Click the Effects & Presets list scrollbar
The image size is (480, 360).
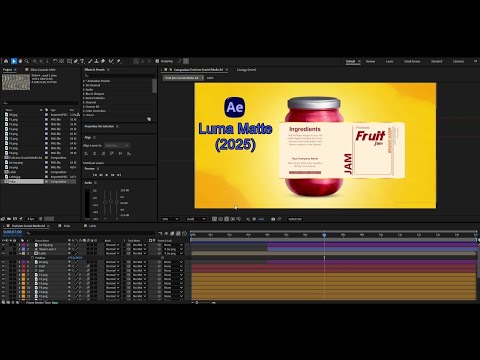coord(154,86)
